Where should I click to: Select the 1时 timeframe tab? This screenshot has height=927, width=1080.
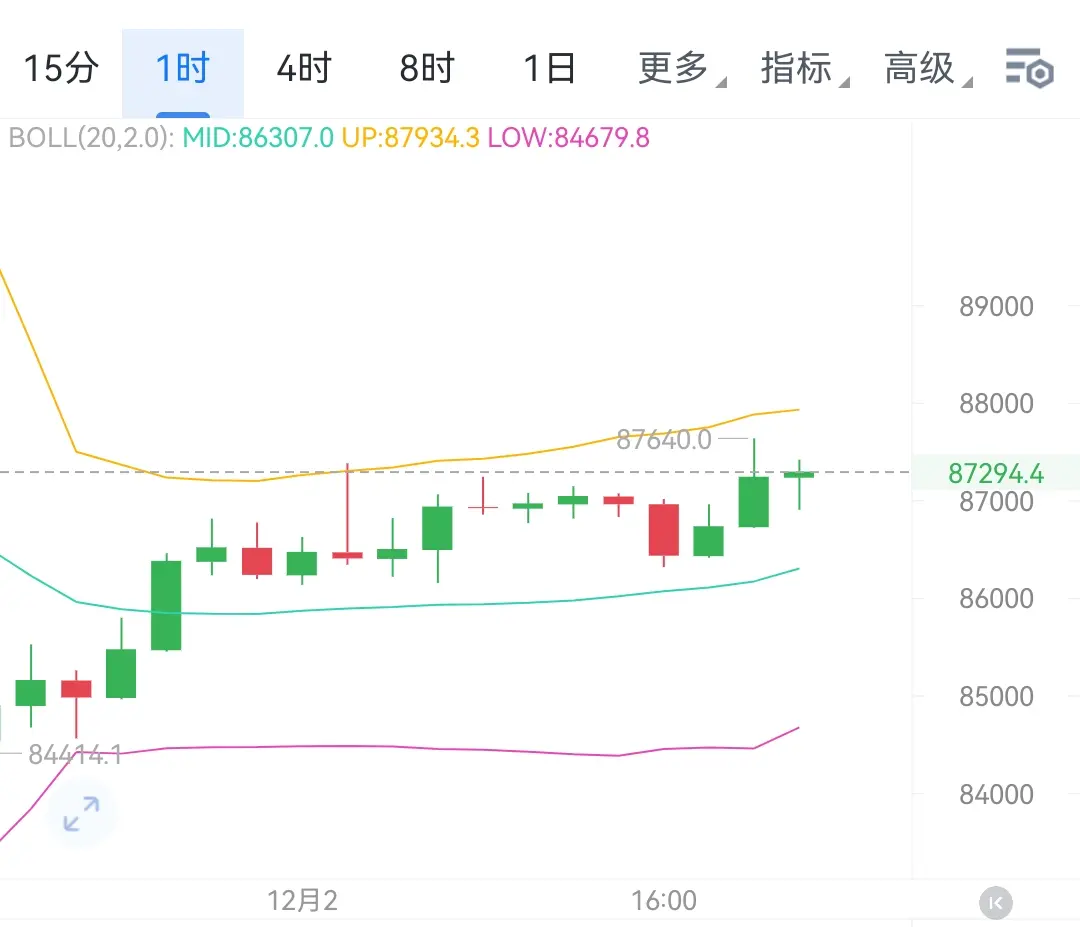click(x=183, y=72)
